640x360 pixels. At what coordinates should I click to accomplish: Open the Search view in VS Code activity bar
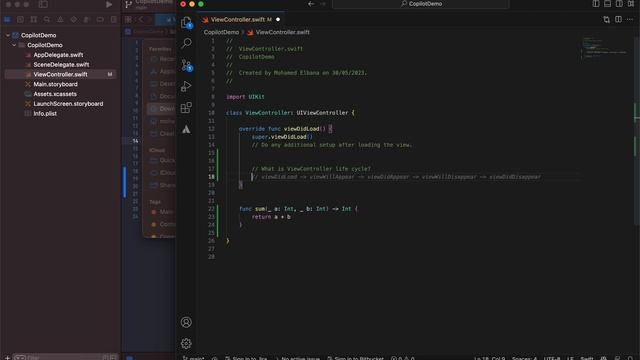coord(186,43)
